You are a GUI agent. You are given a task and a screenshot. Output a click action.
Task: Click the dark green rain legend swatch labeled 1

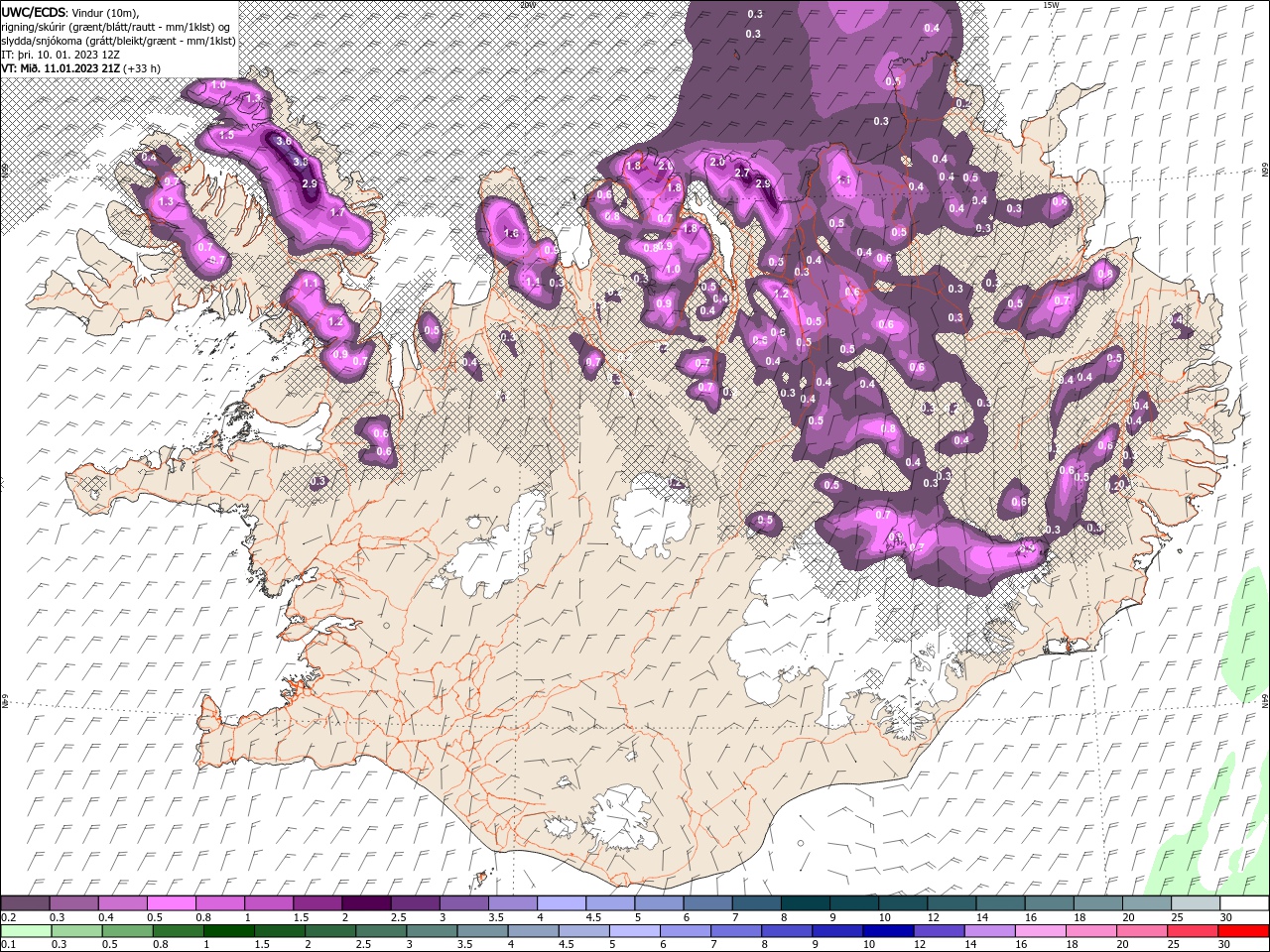pos(229,931)
